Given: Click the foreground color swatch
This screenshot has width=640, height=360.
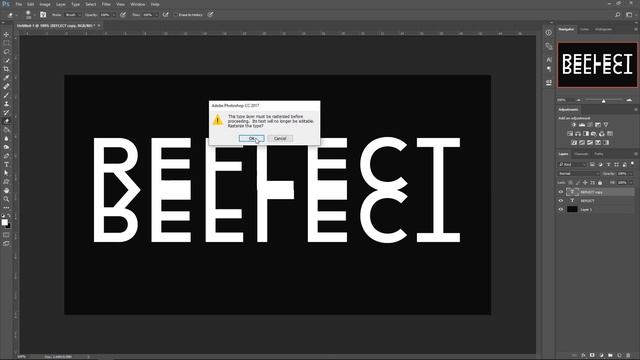Looking at the screenshot, I should [x=4, y=222].
